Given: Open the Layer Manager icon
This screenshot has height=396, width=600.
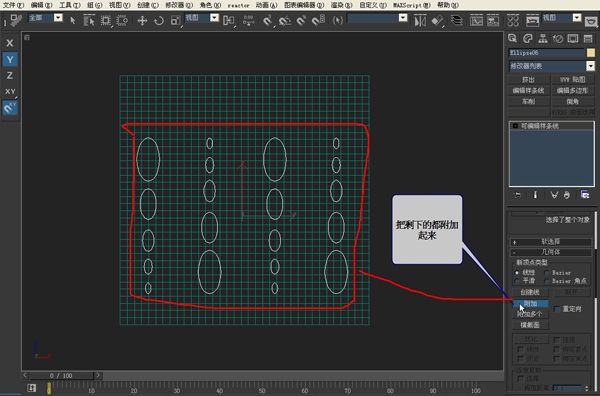Looking at the screenshot, I should (457, 20).
